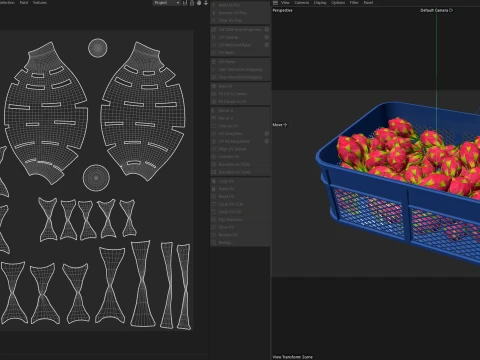This screenshot has width=480, height=360.
Task: Run the Reset UV command
Action: [x=240, y=196]
